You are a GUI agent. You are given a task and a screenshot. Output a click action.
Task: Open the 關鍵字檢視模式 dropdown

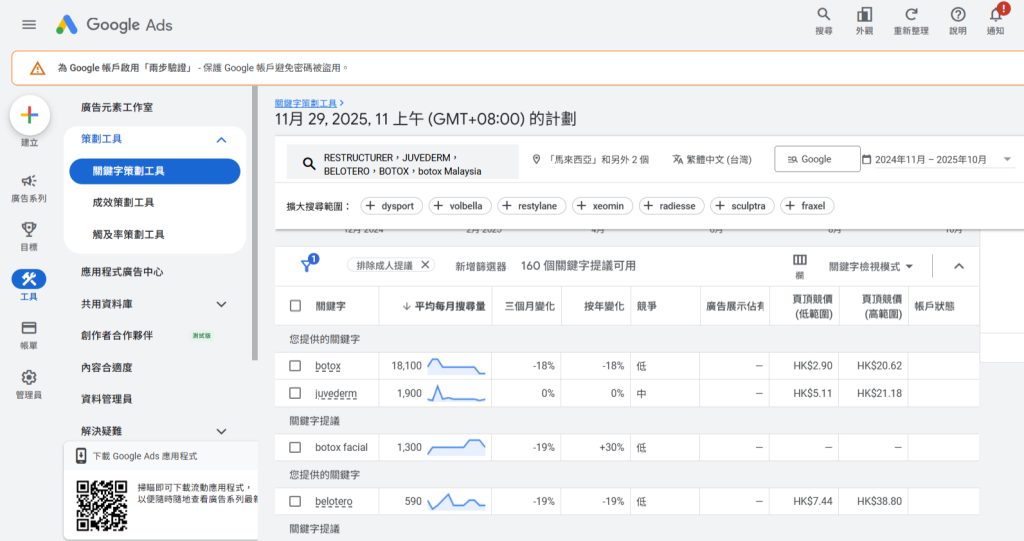871,266
